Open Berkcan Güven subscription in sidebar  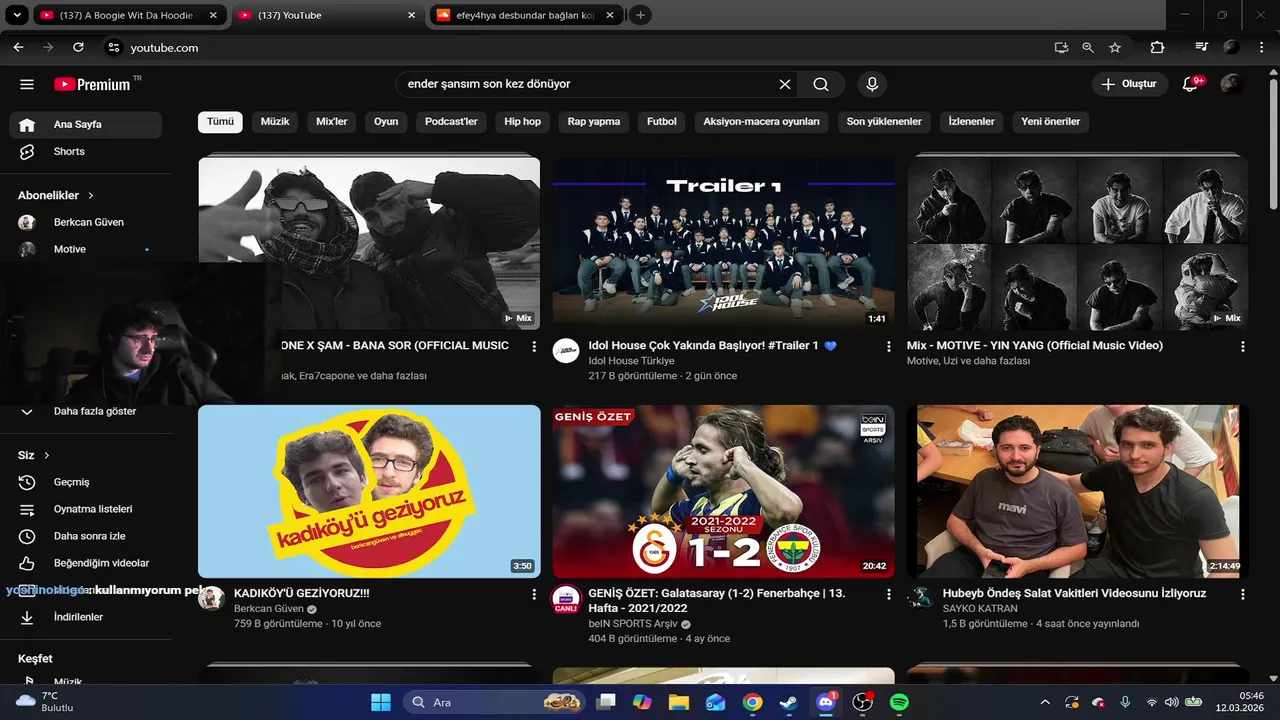tap(85, 222)
